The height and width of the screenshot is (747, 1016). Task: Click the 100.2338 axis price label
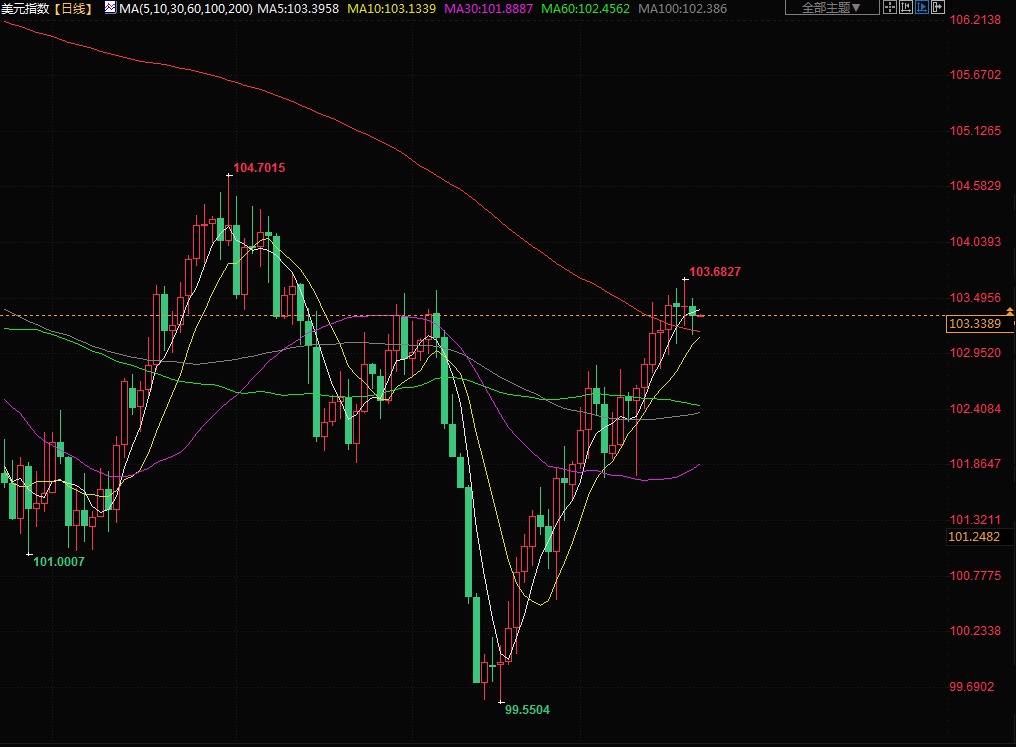975,630
